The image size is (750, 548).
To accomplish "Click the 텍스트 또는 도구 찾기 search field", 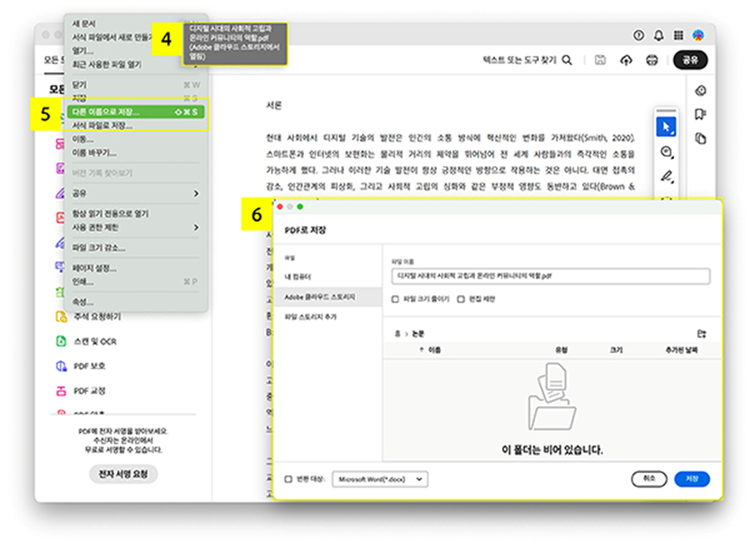I will pyautogui.click(x=519, y=60).
